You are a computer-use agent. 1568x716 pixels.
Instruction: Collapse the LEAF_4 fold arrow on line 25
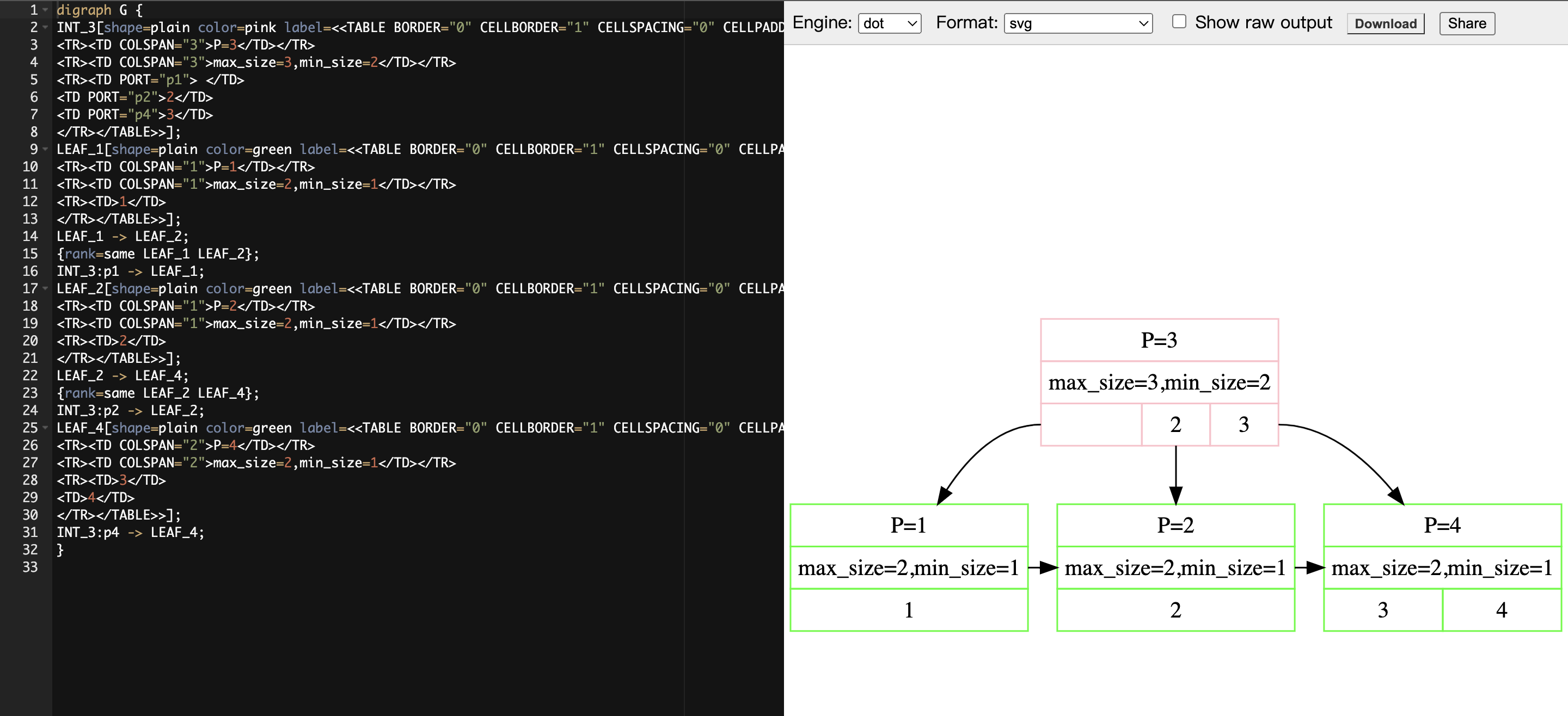coord(45,428)
